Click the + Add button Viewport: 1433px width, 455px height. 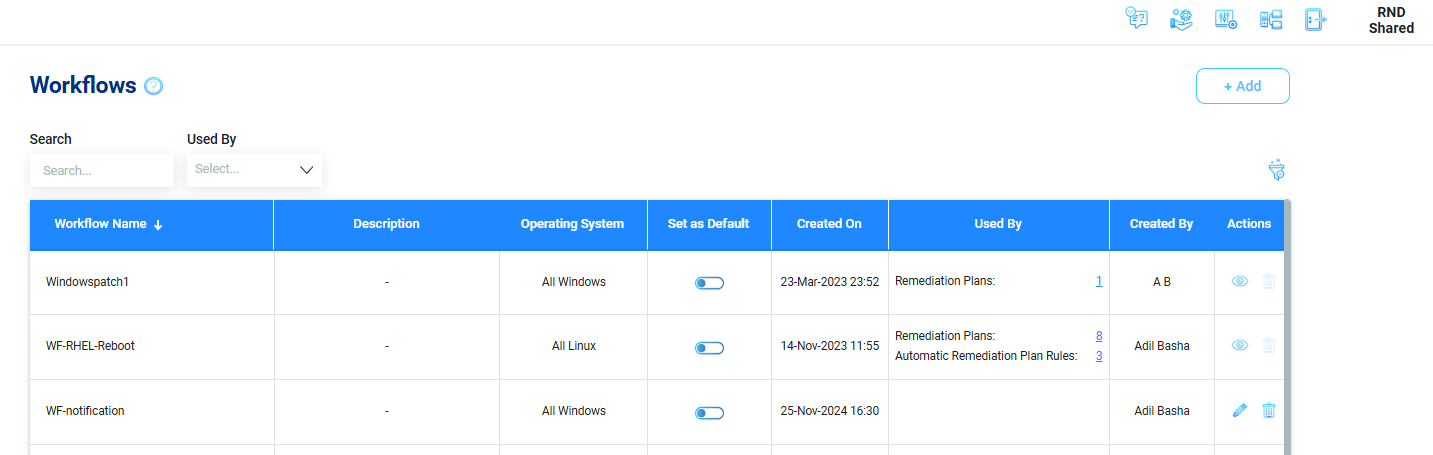(x=1243, y=86)
